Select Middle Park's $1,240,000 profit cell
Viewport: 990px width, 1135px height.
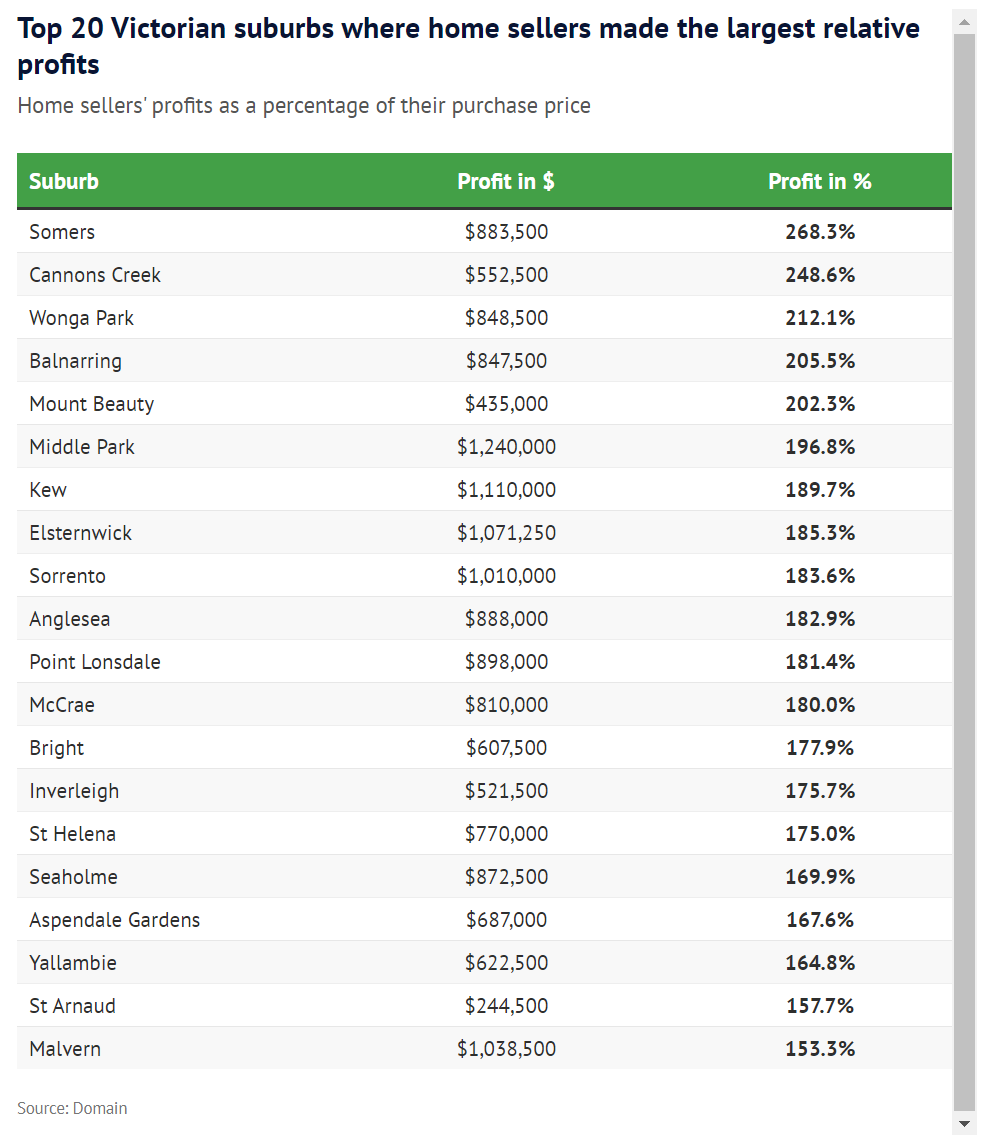[506, 447]
